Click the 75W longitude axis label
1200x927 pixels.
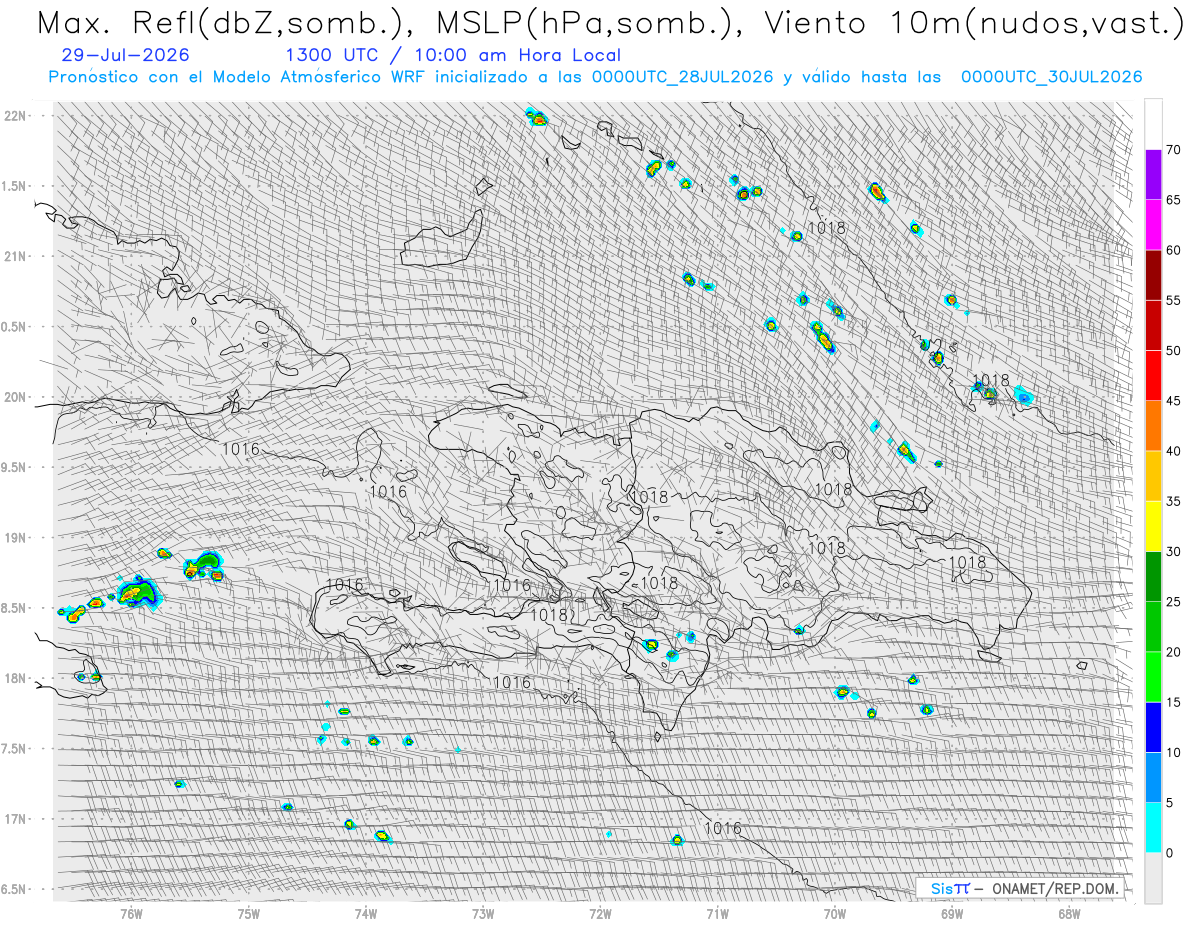249,913
